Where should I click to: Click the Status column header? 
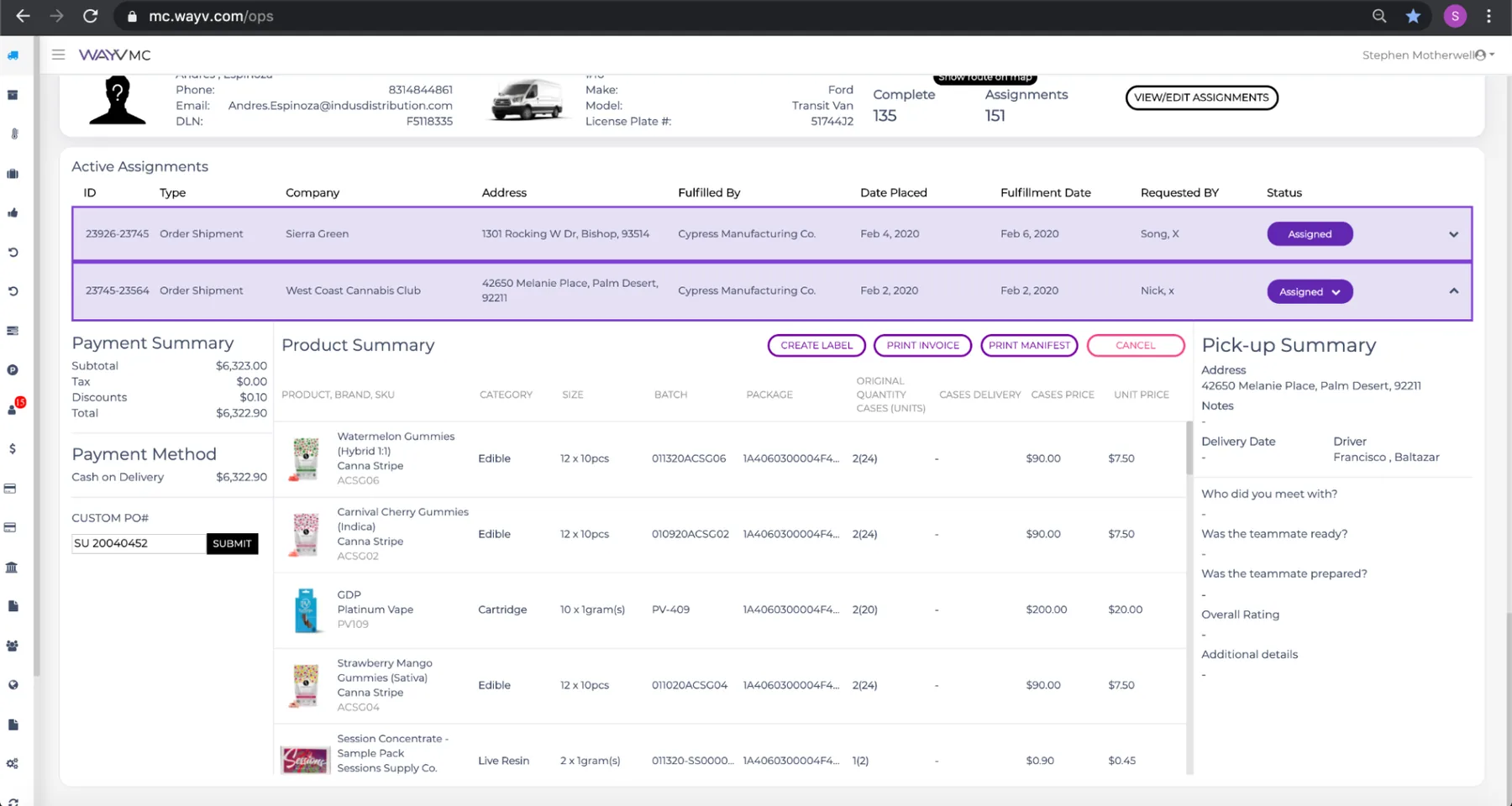coord(1284,192)
